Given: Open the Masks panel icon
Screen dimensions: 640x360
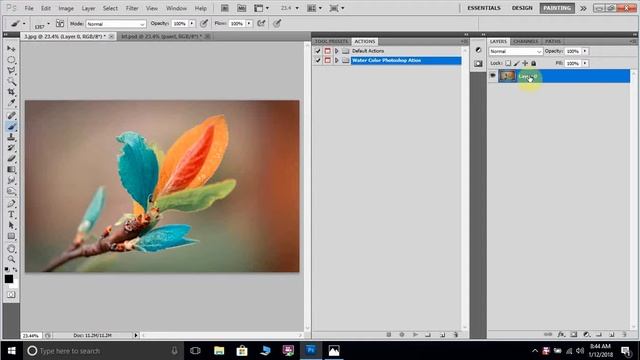Looking at the screenshot, I should pyautogui.click(x=478, y=64).
